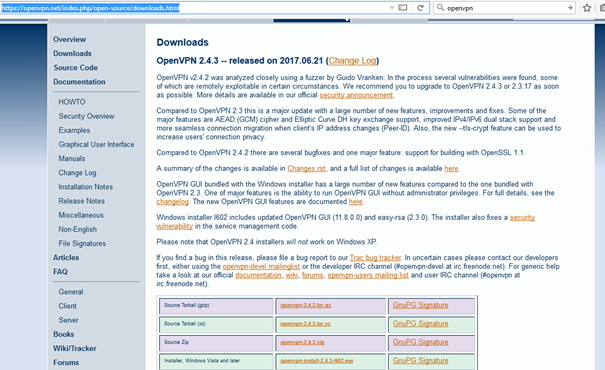The image size is (605, 370).
Task: Open the wiki link in paragraph
Action: [292, 275]
